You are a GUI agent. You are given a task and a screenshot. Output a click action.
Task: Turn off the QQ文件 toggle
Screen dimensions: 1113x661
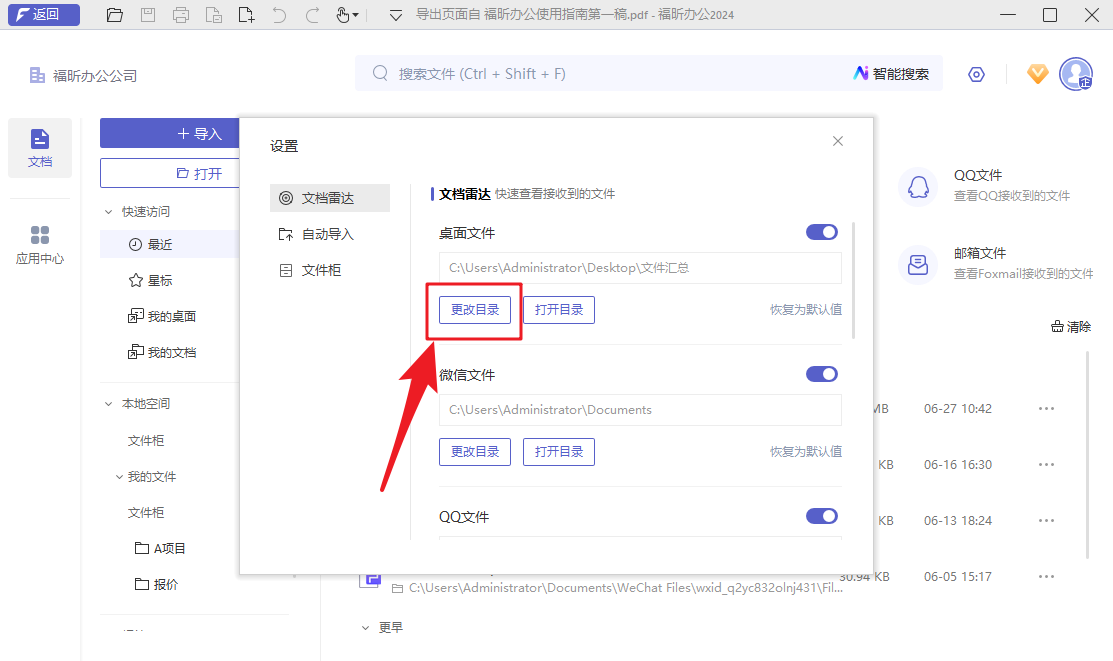coord(821,516)
